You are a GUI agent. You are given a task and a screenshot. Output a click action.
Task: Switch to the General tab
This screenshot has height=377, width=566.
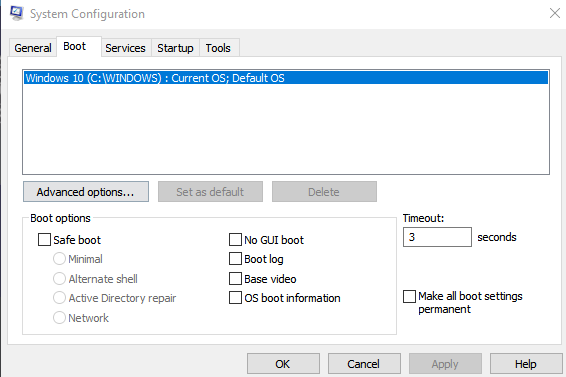[x=33, y=48]
